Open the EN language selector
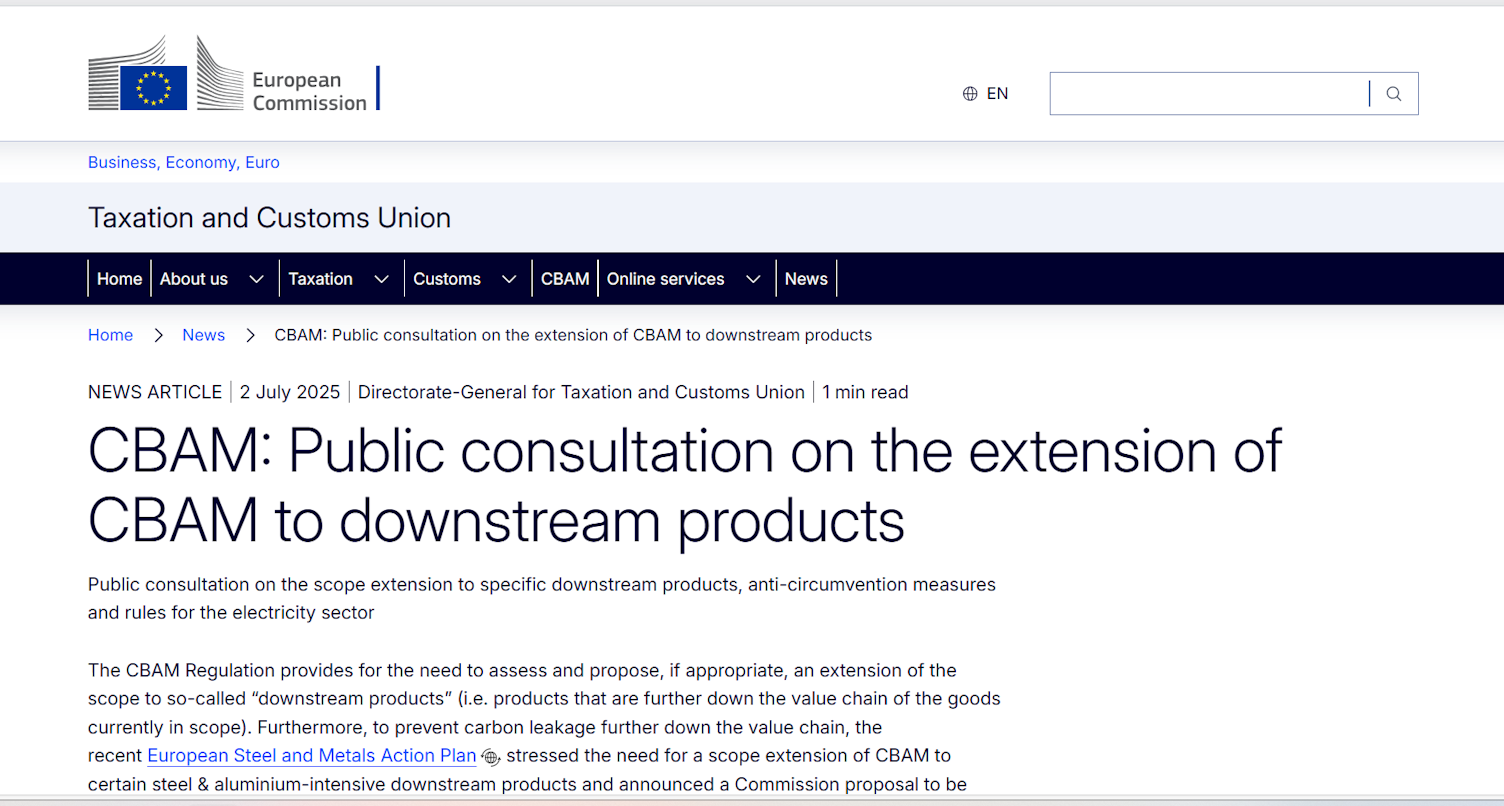Image resolution: width=1504 pixels, height=806 pixels. (986, 94)
